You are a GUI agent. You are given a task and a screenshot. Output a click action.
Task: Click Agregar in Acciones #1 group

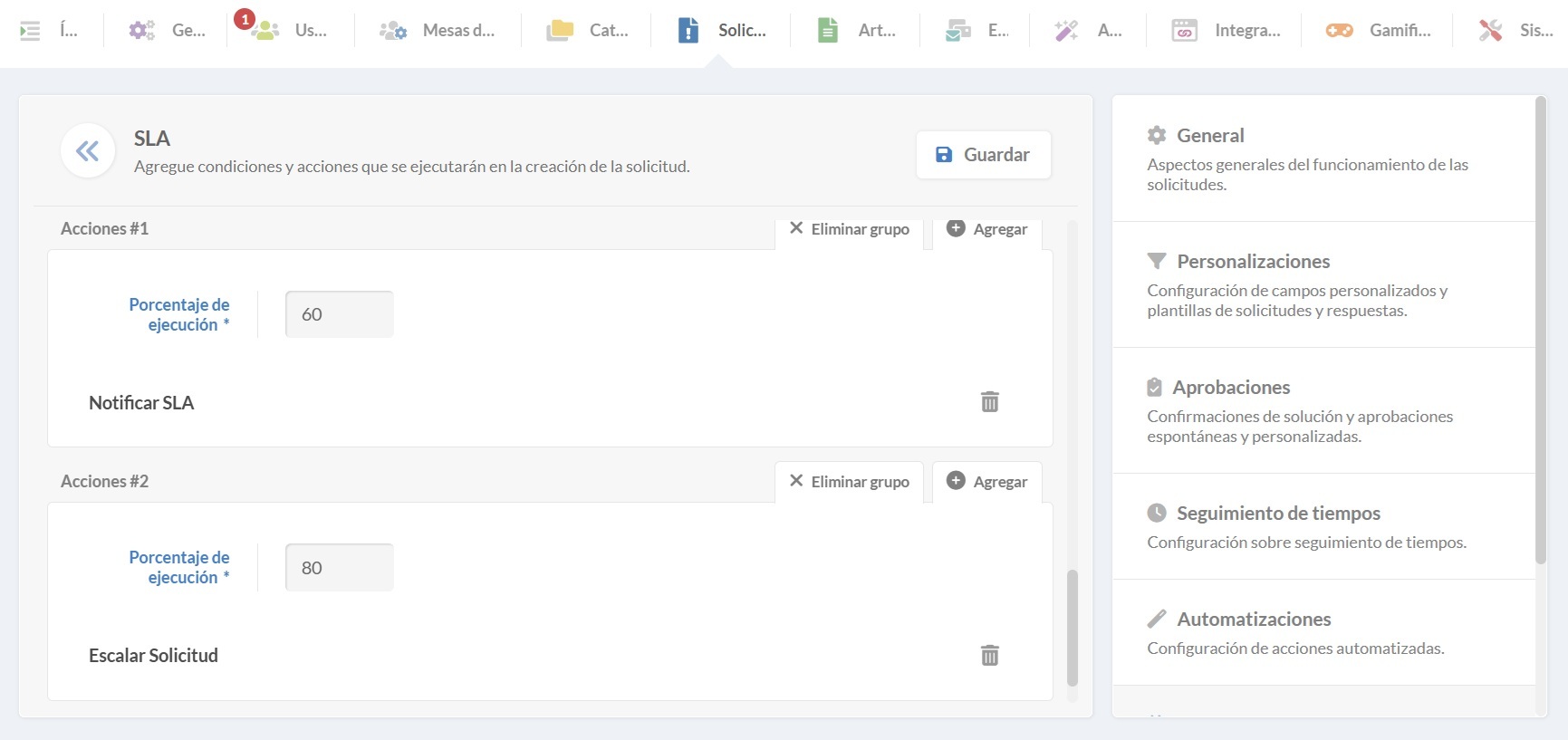point(986,229)
